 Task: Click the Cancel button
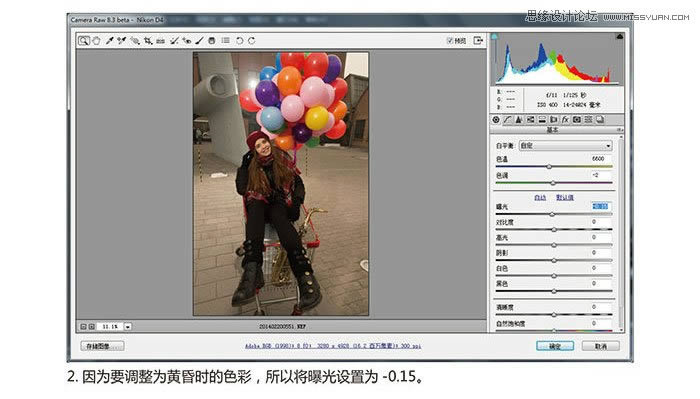pos(600,346)
